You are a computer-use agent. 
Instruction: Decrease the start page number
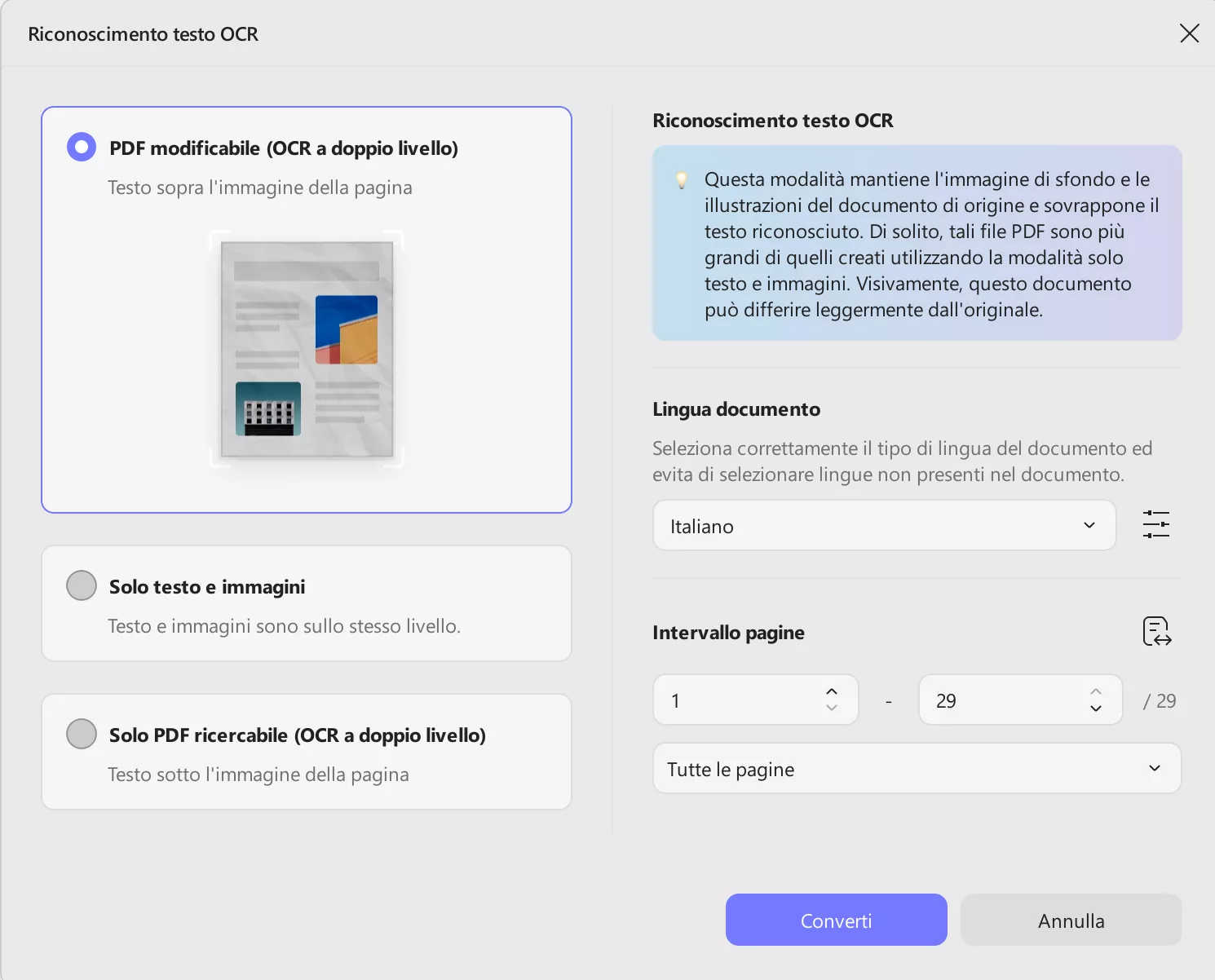(x=832, y=709)
